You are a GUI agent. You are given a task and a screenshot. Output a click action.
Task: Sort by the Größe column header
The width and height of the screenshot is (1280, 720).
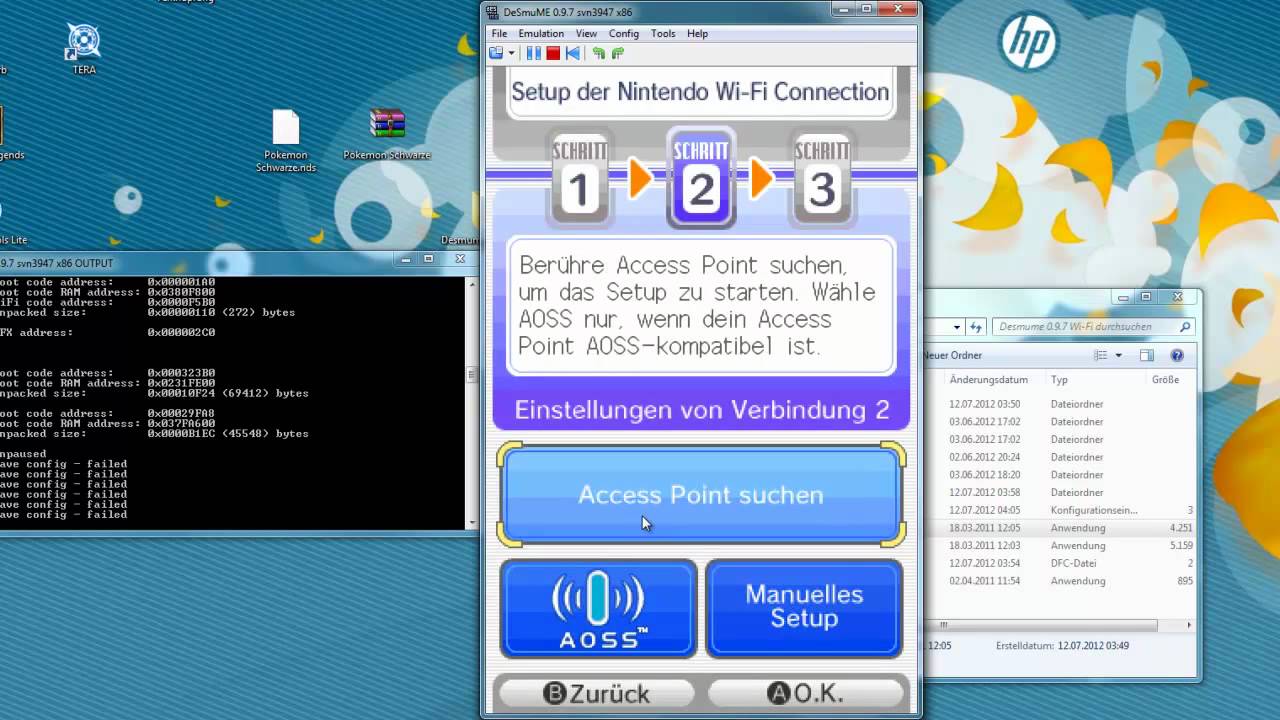pos(1165,380)
